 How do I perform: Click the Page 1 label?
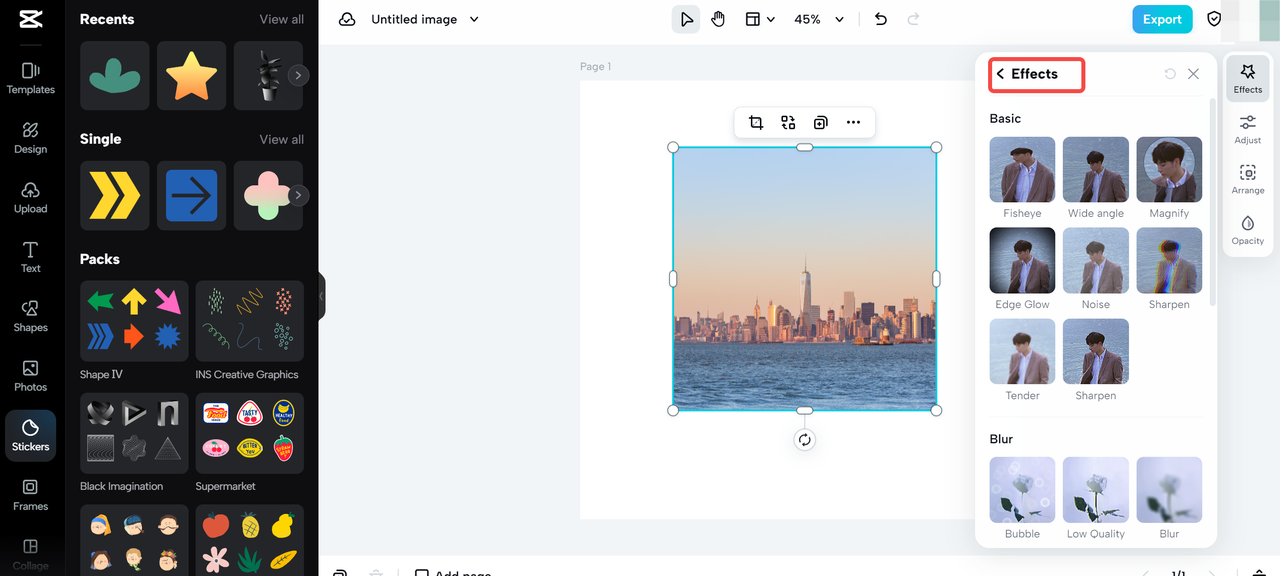point(595,66)
